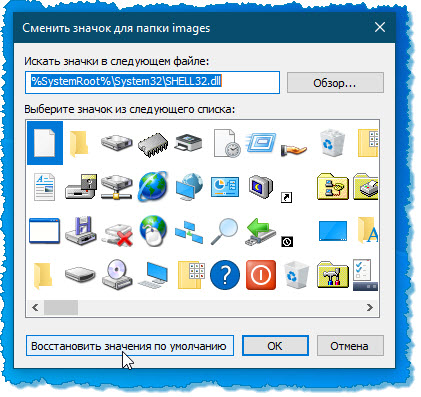421x397 pixels.
Task: Select the small clock overlay icon
Action: coord(287,241)
